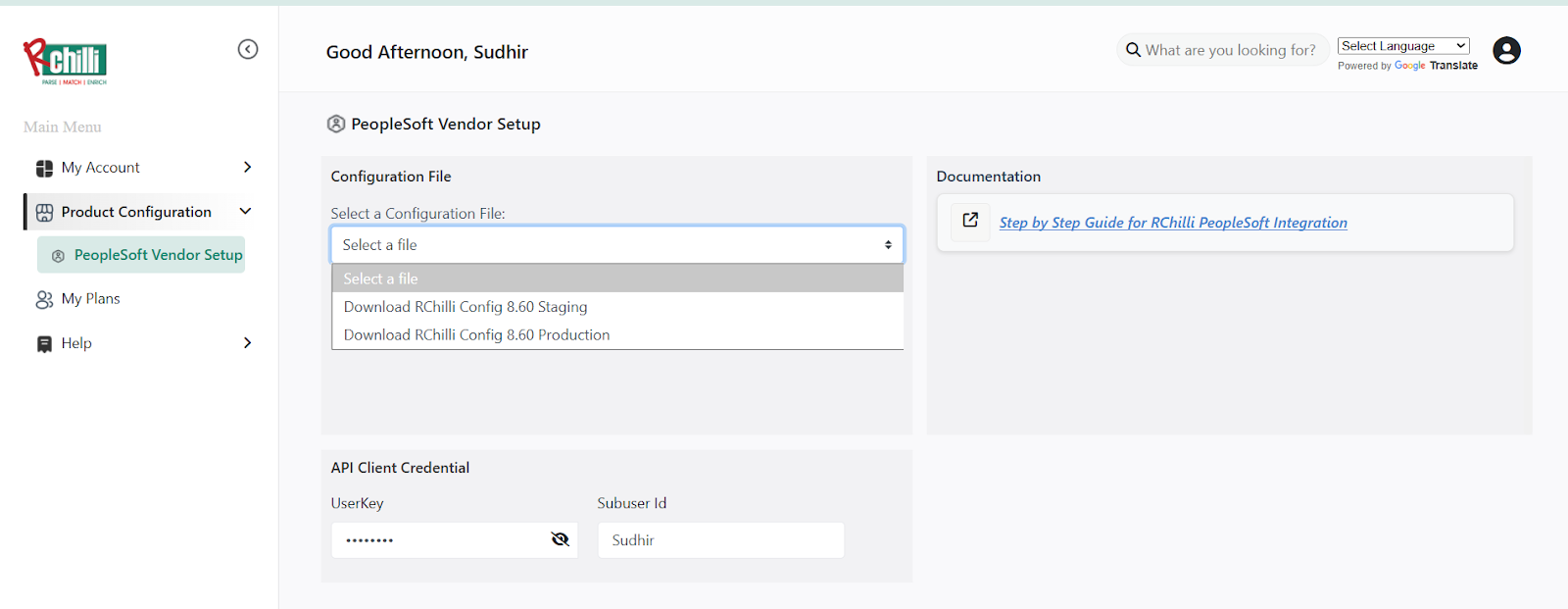Image resolution: width=1568 pixels, height=609 pixels.
Task: Click the Subuser Id input field
Action: [x=720, y=540]
